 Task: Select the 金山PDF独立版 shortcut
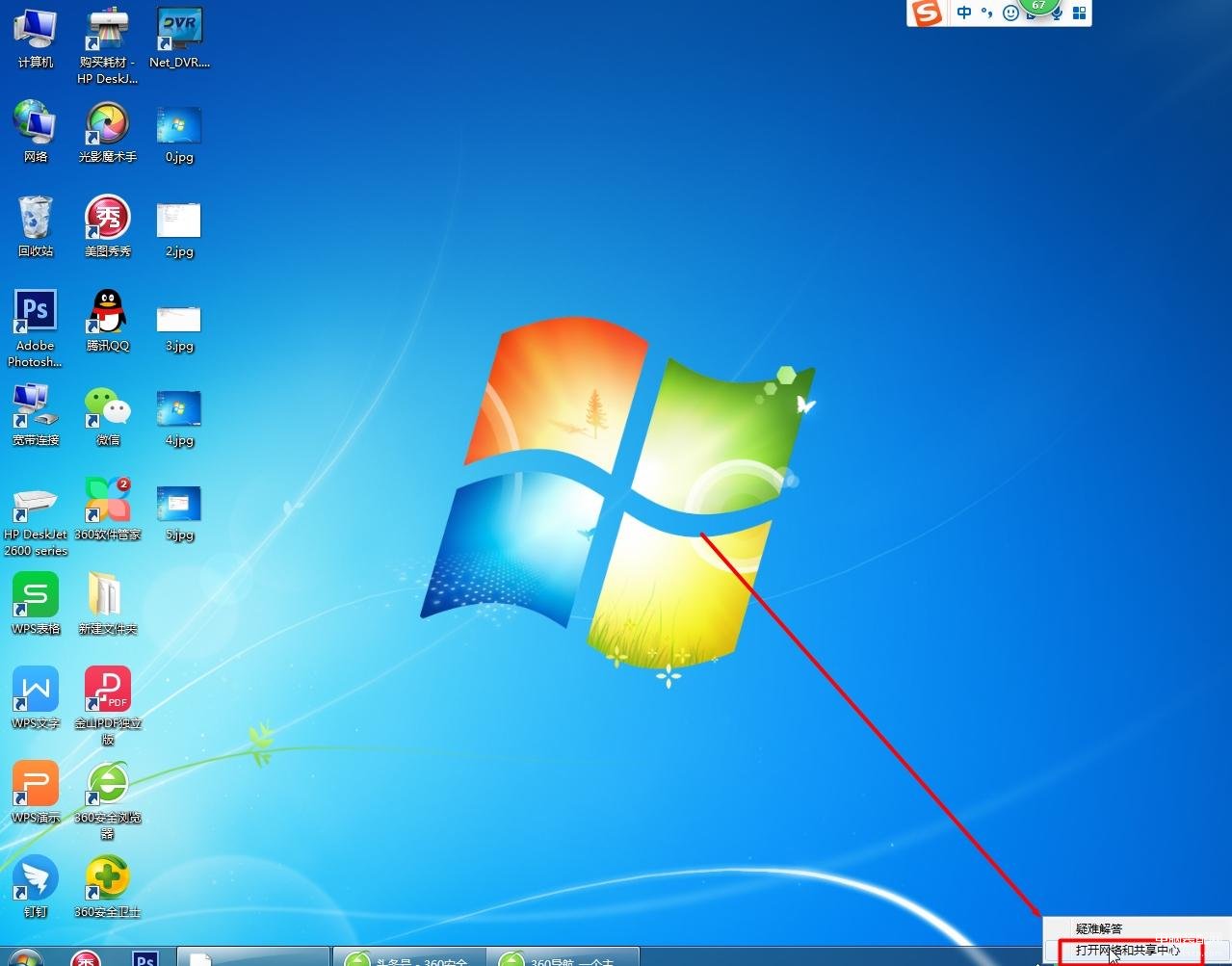pyautogui.click(x=107, y=706)
